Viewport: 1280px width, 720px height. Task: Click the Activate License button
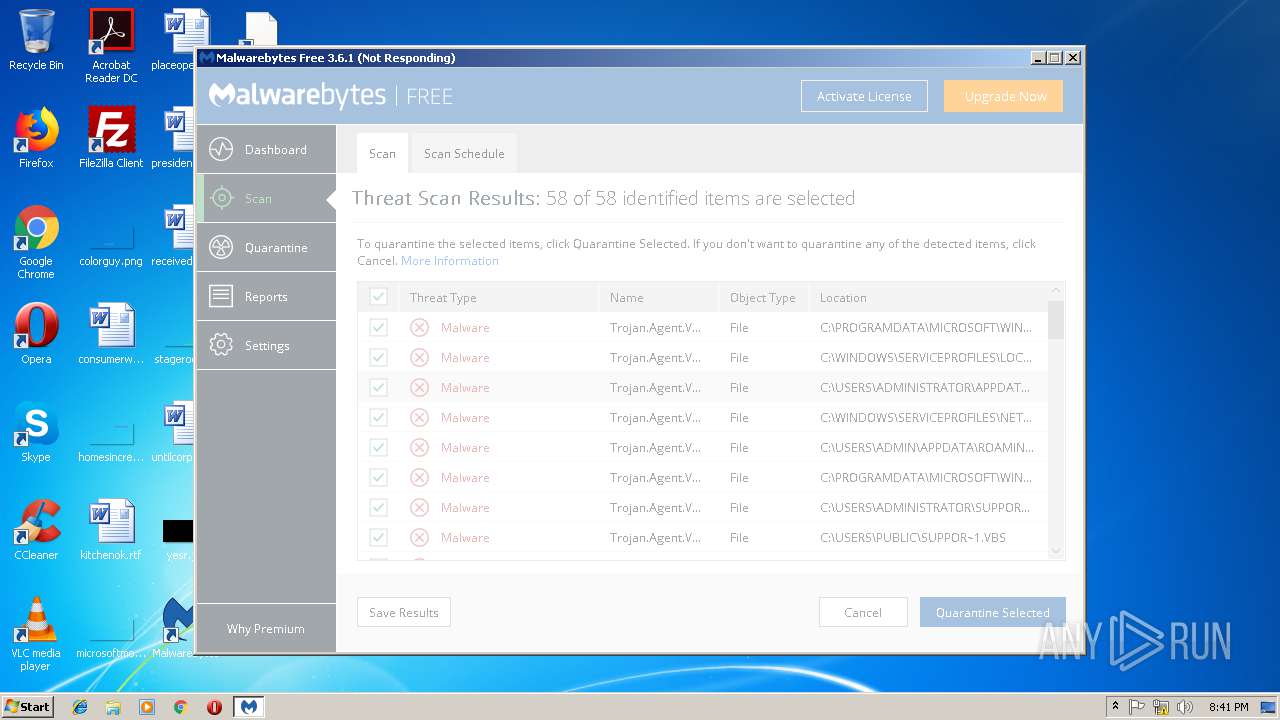pos(864,96)
